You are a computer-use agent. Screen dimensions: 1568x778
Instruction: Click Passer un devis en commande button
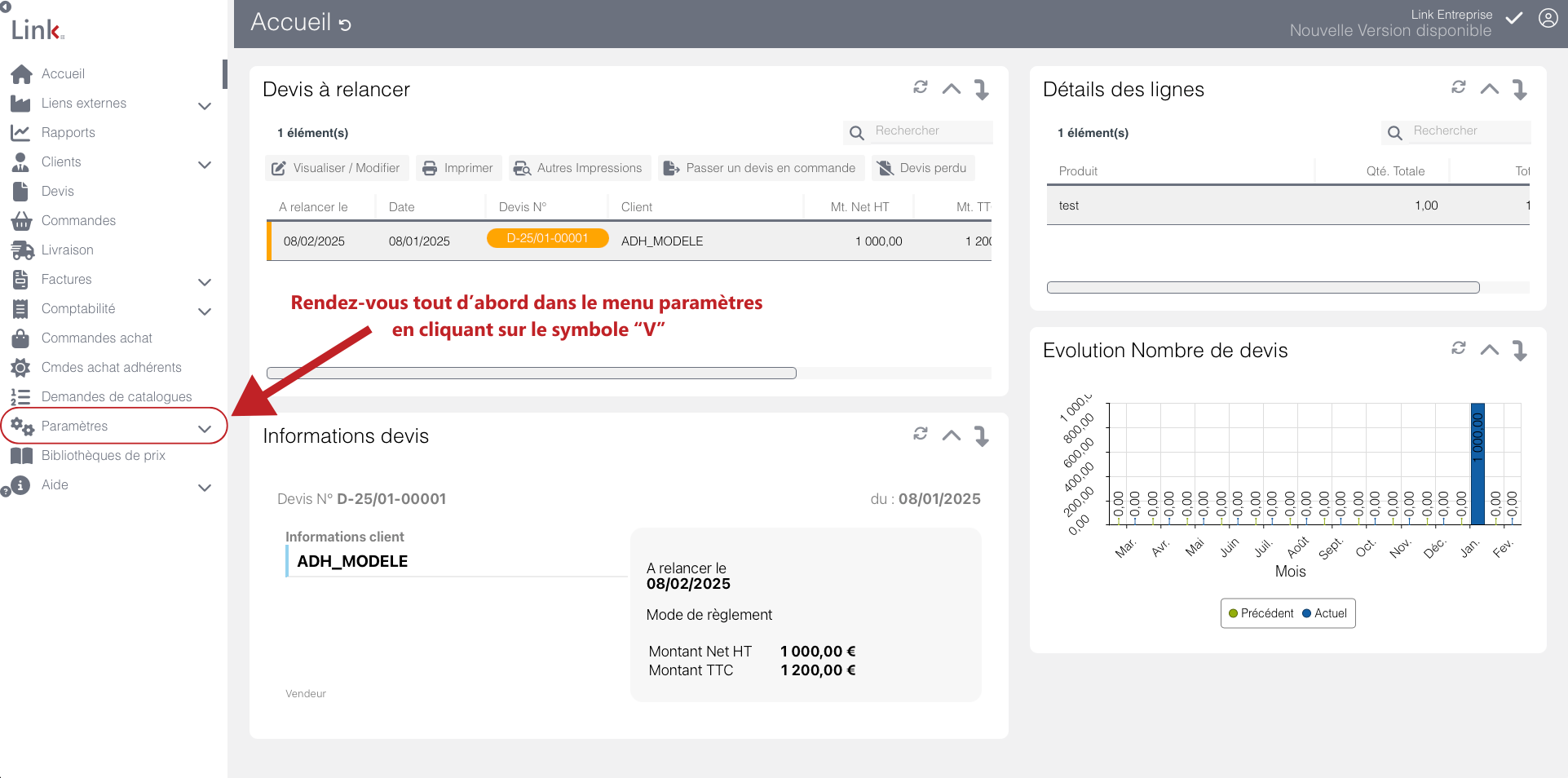(x=760, y=168)
